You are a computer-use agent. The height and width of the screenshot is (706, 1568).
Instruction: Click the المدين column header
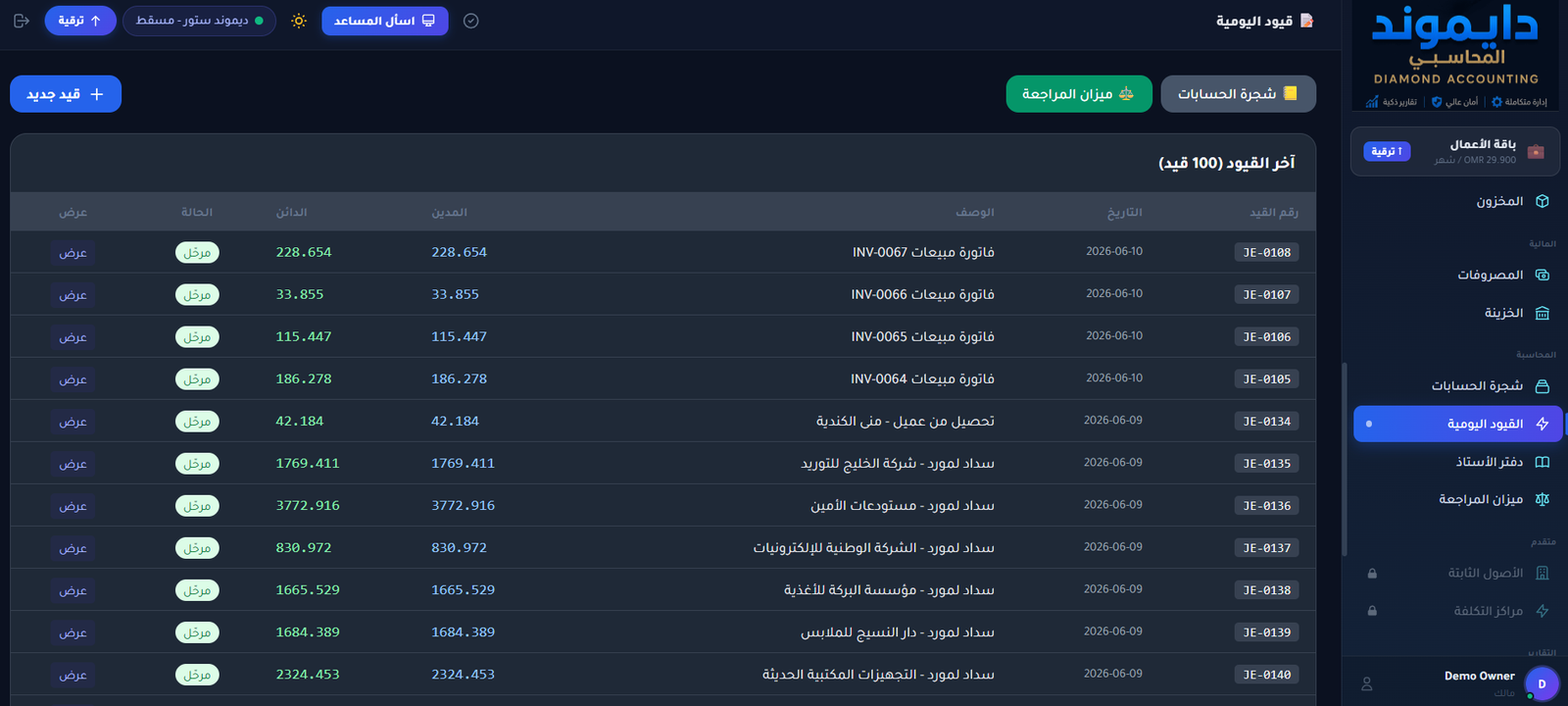pyautogui.click(x=450, y=212)
